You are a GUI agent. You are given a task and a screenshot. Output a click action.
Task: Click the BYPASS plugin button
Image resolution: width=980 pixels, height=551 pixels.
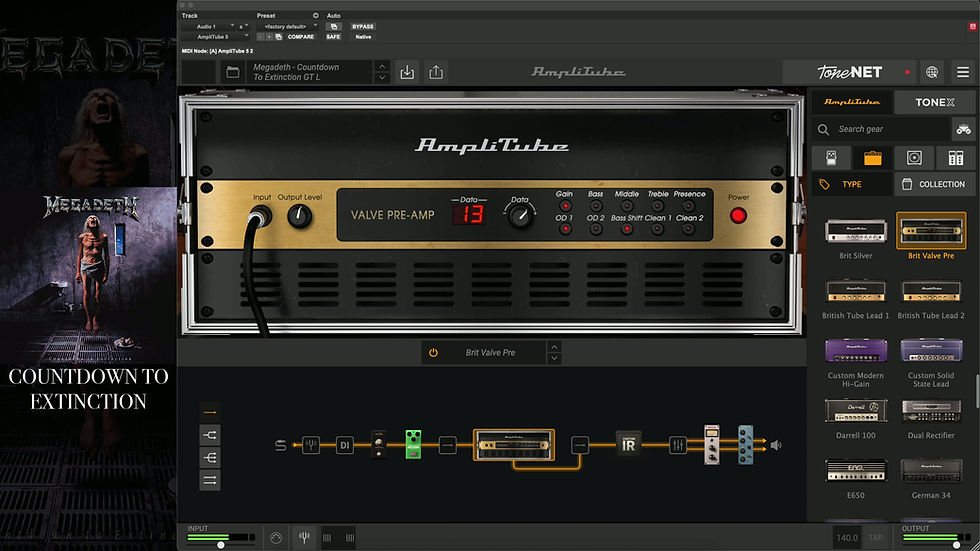[x=362, y=27]
